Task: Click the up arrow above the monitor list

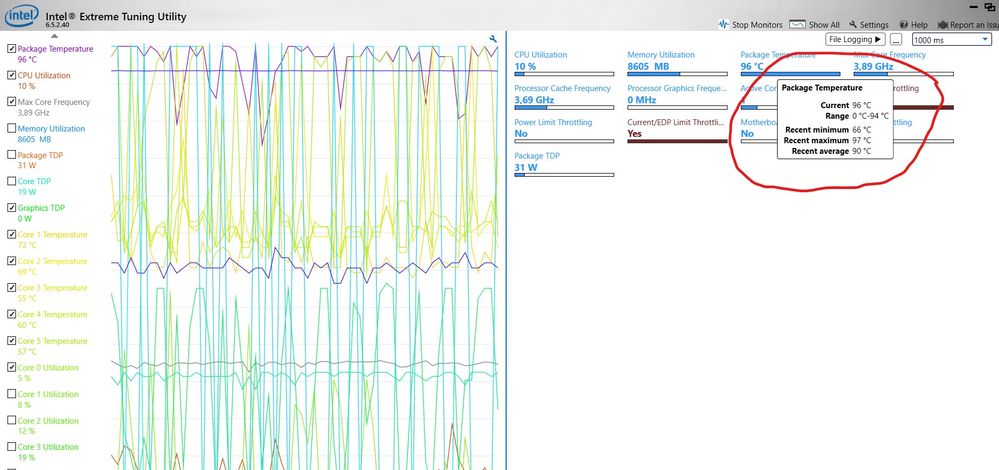Action: pos(54,36)
